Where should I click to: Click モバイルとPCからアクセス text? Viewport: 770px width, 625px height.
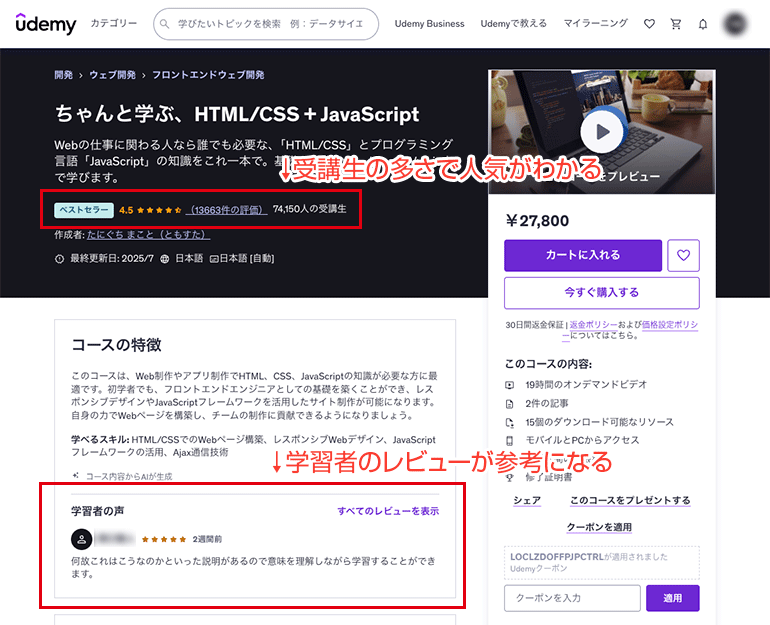(x=582, y=440)
